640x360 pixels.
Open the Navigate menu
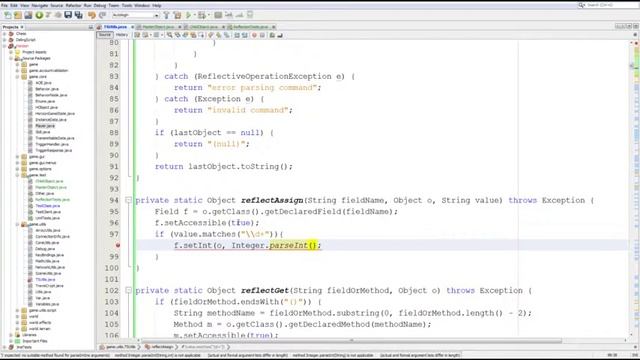click(x=40, y=5)
